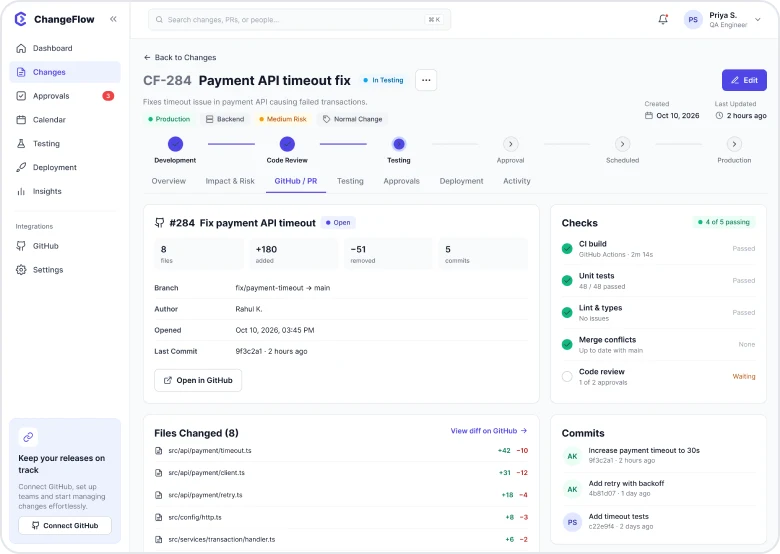Open Insights in the sidebar

pos(65,191)
